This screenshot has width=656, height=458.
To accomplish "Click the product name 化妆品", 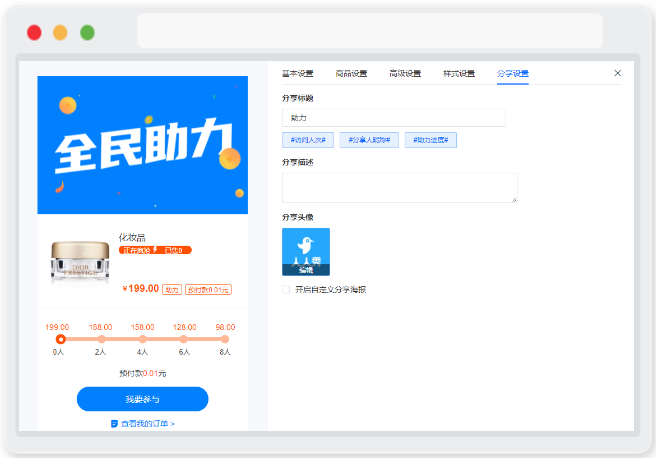I will pyautogui.click(x=132, y=238).
